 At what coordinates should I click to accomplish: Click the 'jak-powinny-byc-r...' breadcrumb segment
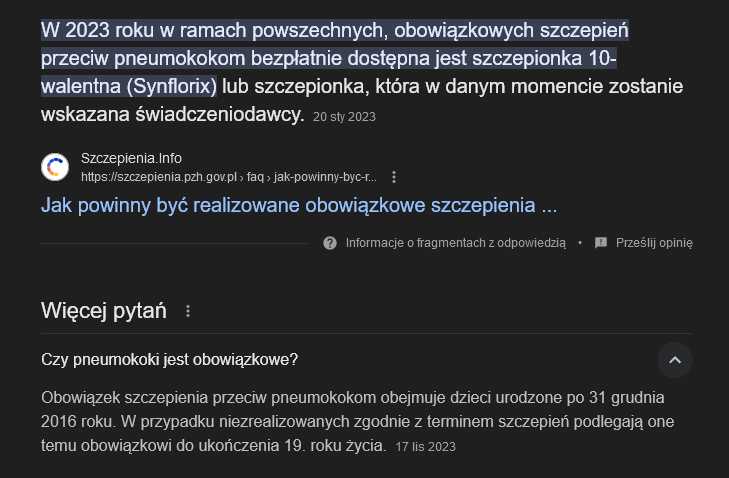[x=325, y=177]
